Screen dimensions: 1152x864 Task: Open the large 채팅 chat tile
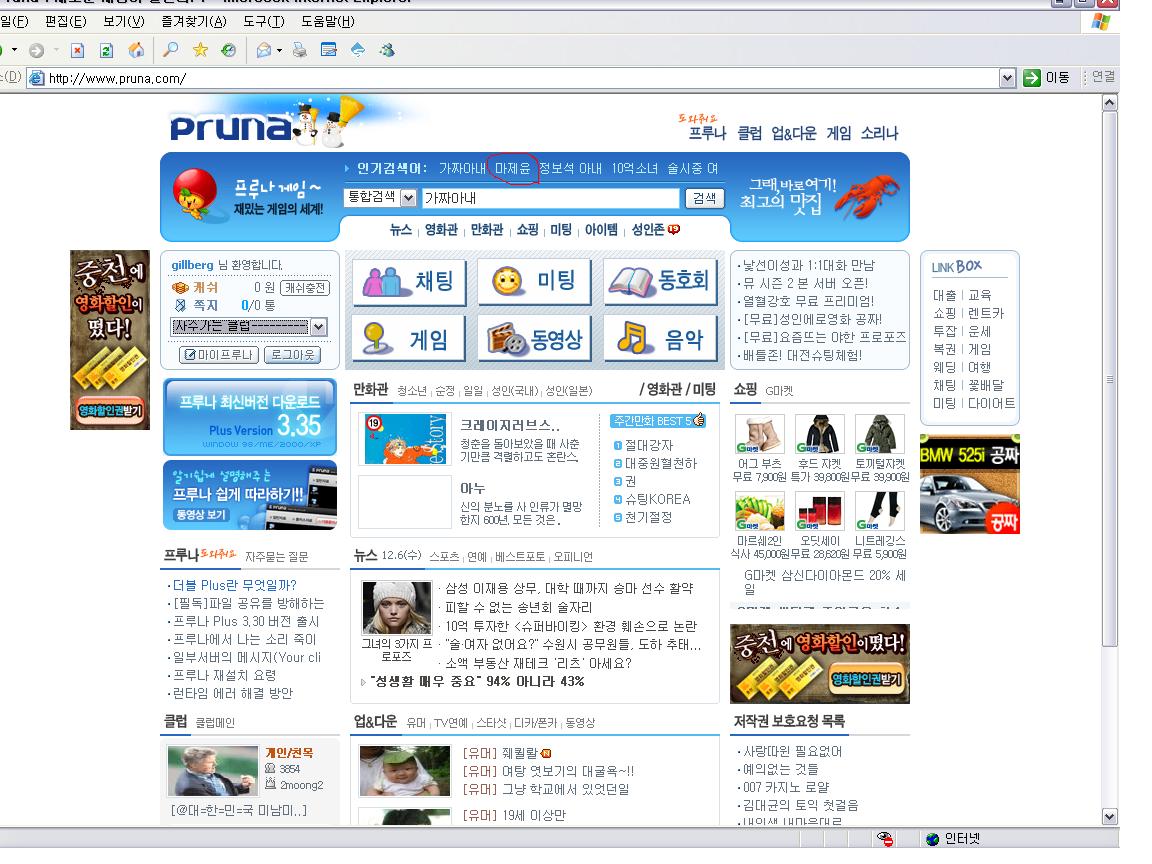click(x=409, y=281)
